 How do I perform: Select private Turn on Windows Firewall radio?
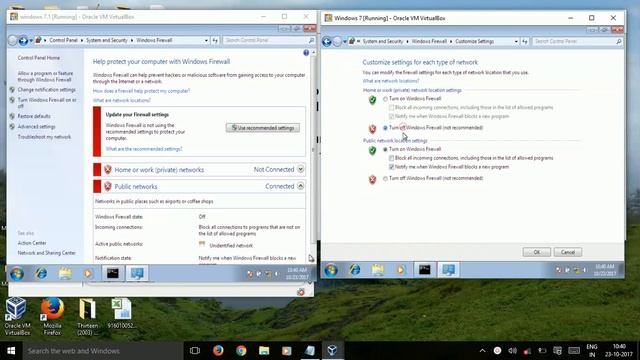click(x=385, y=99)
